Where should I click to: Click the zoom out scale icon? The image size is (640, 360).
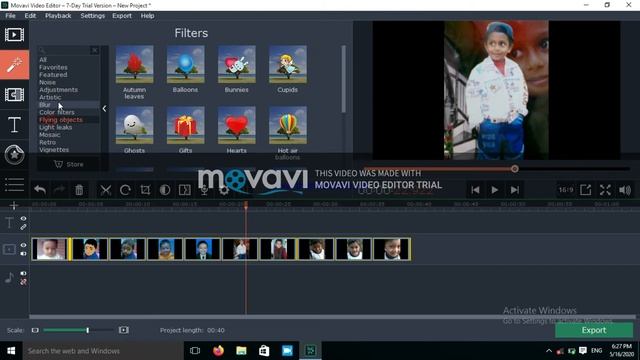point(35,330)
